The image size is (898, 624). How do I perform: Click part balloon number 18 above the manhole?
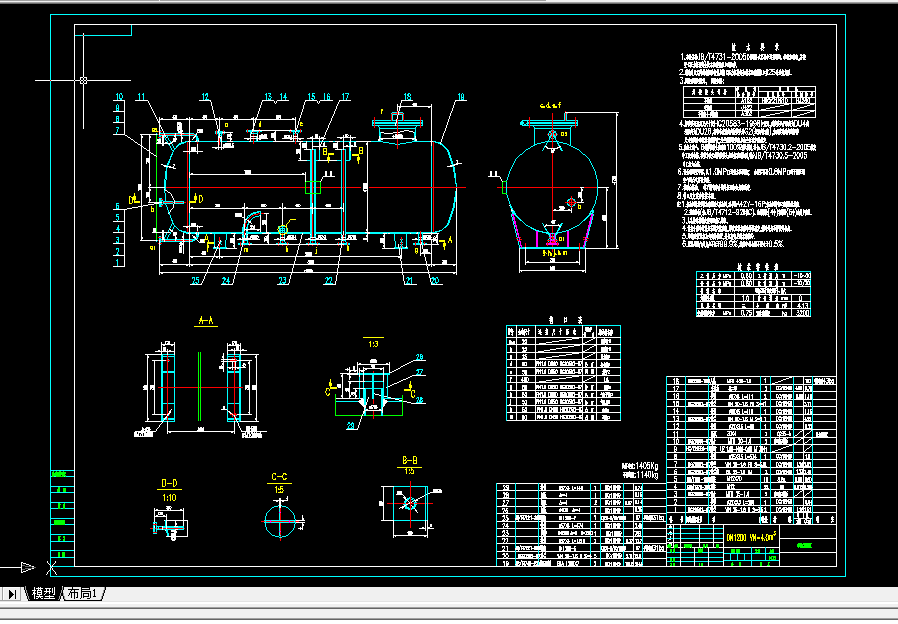(x=407, y=97)
